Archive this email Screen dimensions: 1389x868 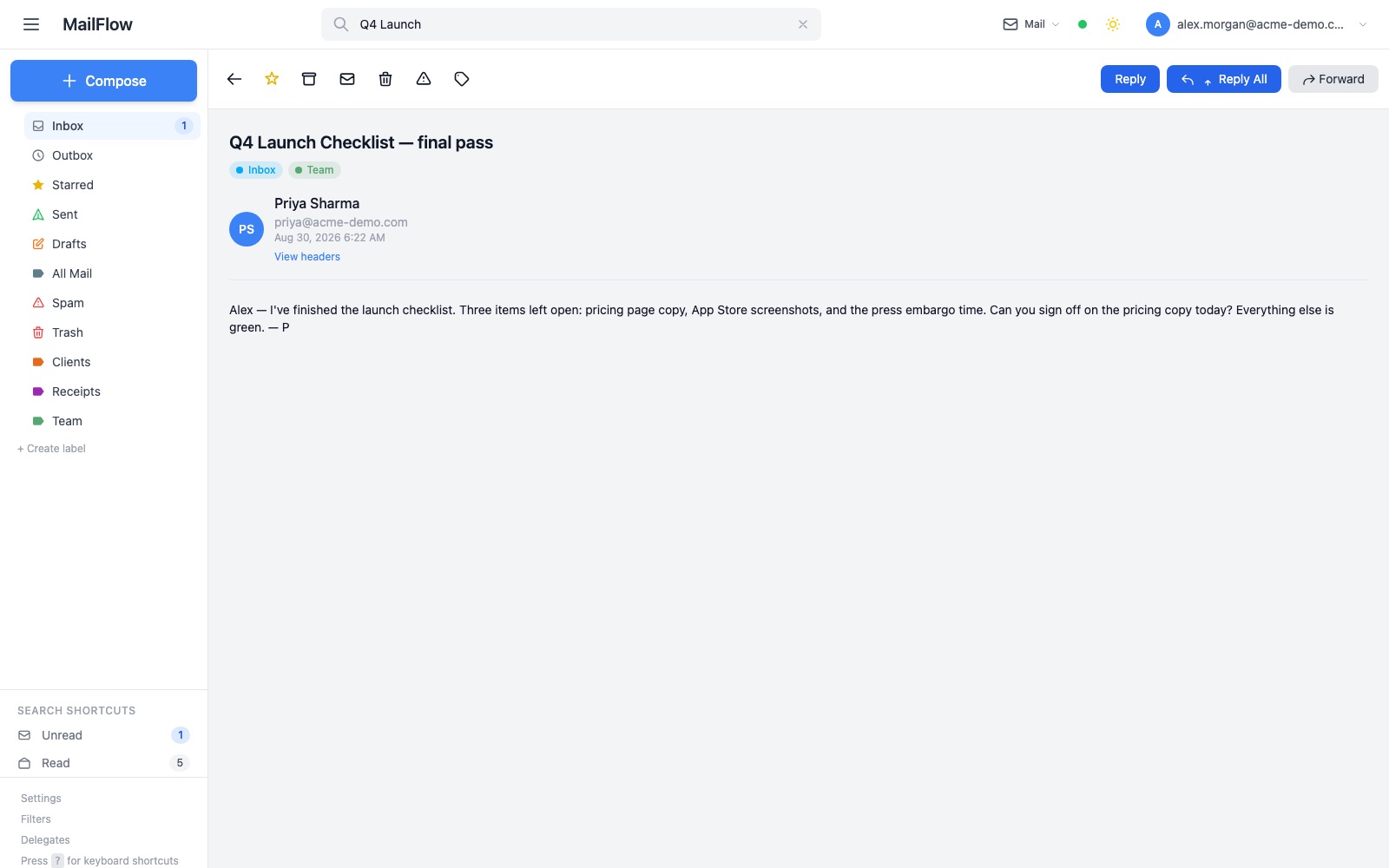309,79
